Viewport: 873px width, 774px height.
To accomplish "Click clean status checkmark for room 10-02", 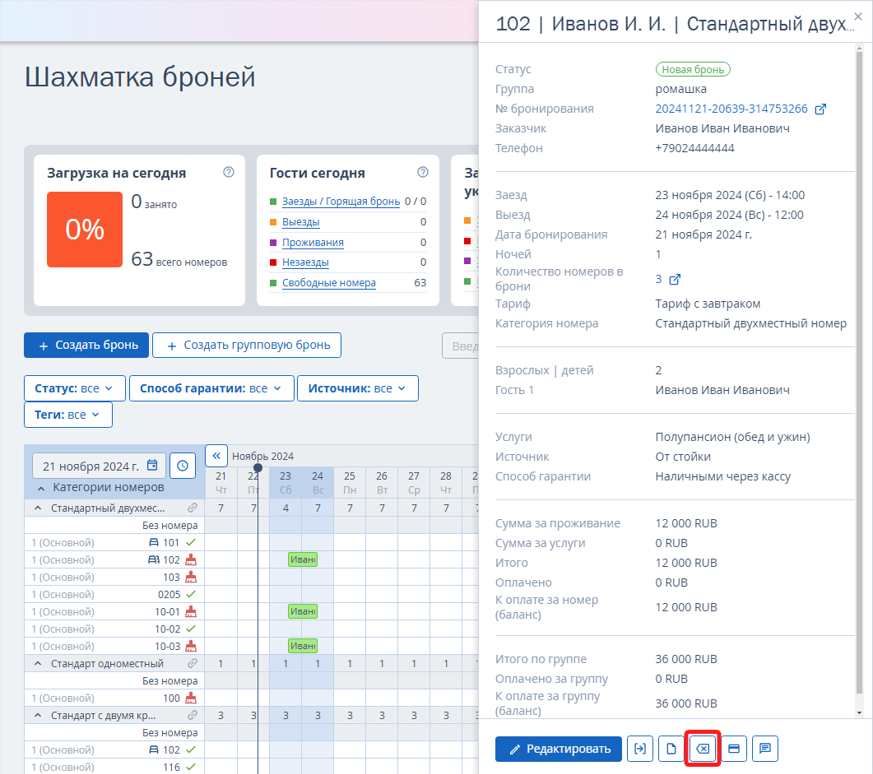I will (x=191, y=629).
